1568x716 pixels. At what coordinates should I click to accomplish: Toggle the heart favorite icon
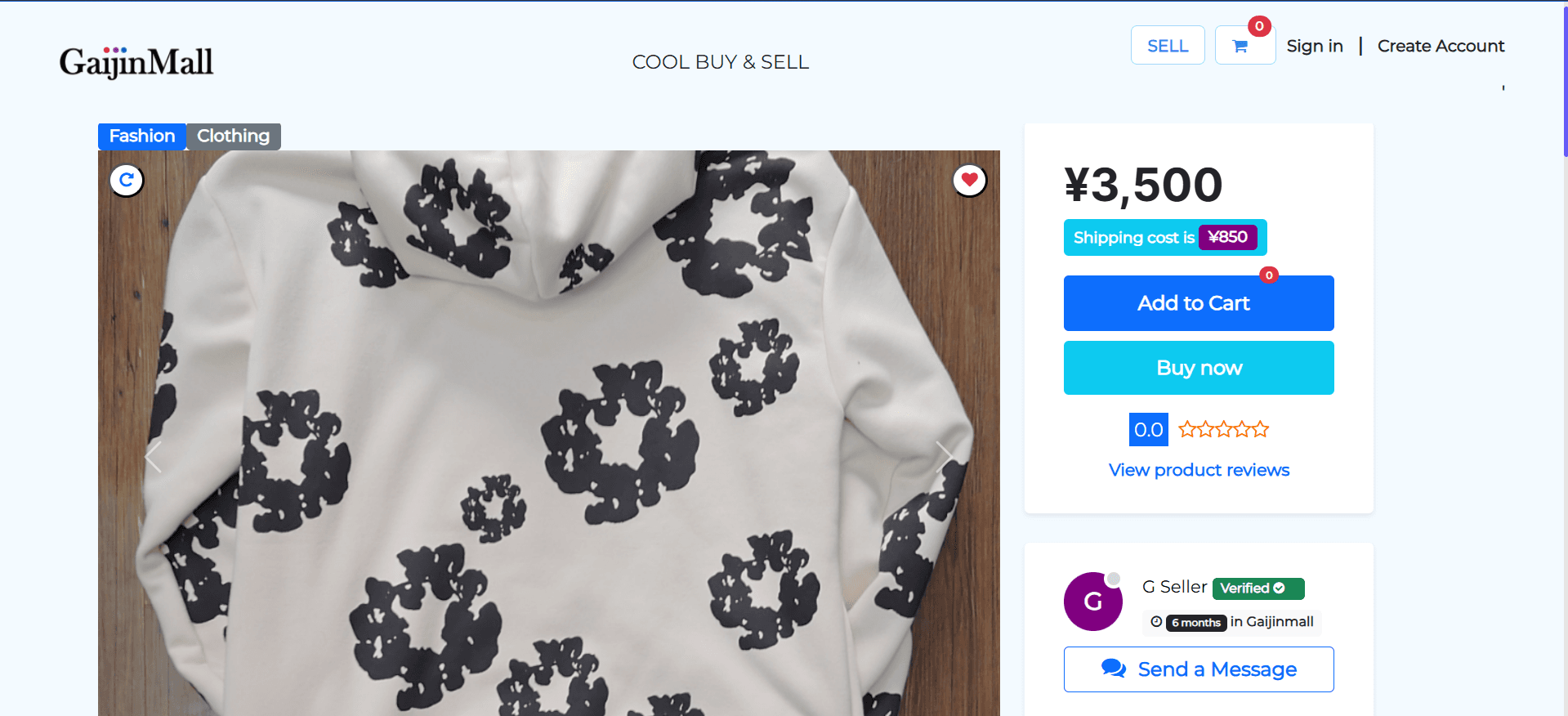(969, 180)
